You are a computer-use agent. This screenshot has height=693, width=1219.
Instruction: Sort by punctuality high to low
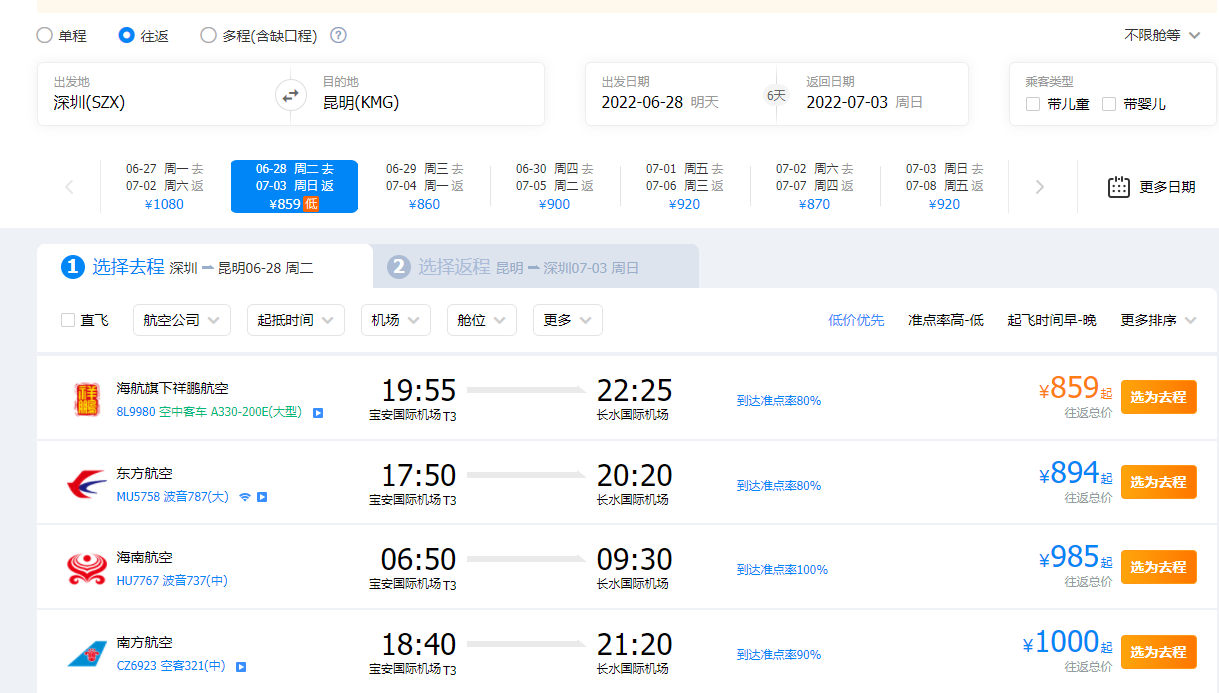[945, 320]
